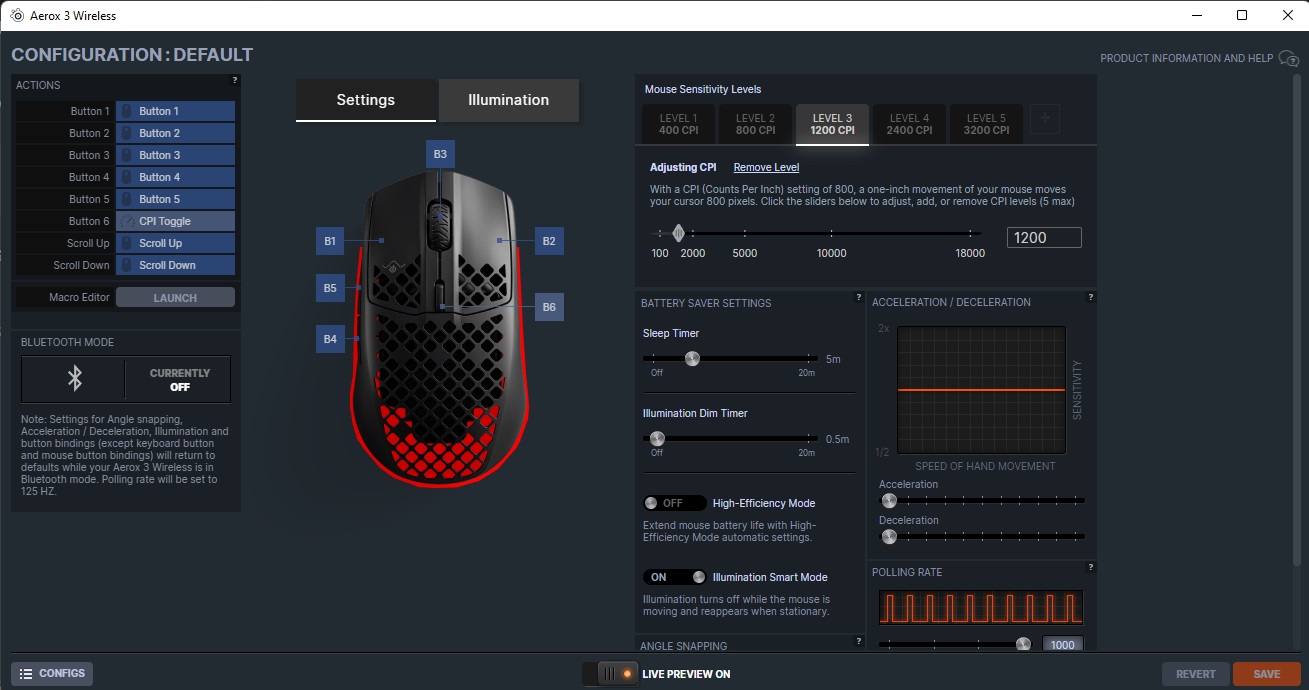Toggle Bluetooth mode currently OFF
Screen dimensions: 1309x690
tap(179, 380)
